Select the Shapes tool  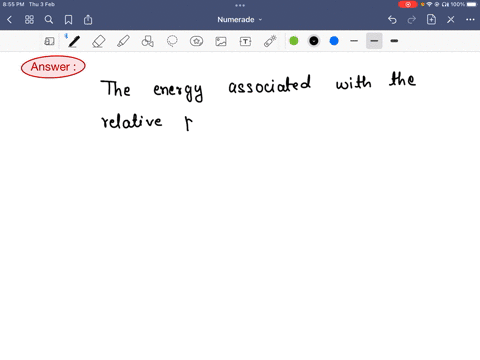tap(148, 41)
